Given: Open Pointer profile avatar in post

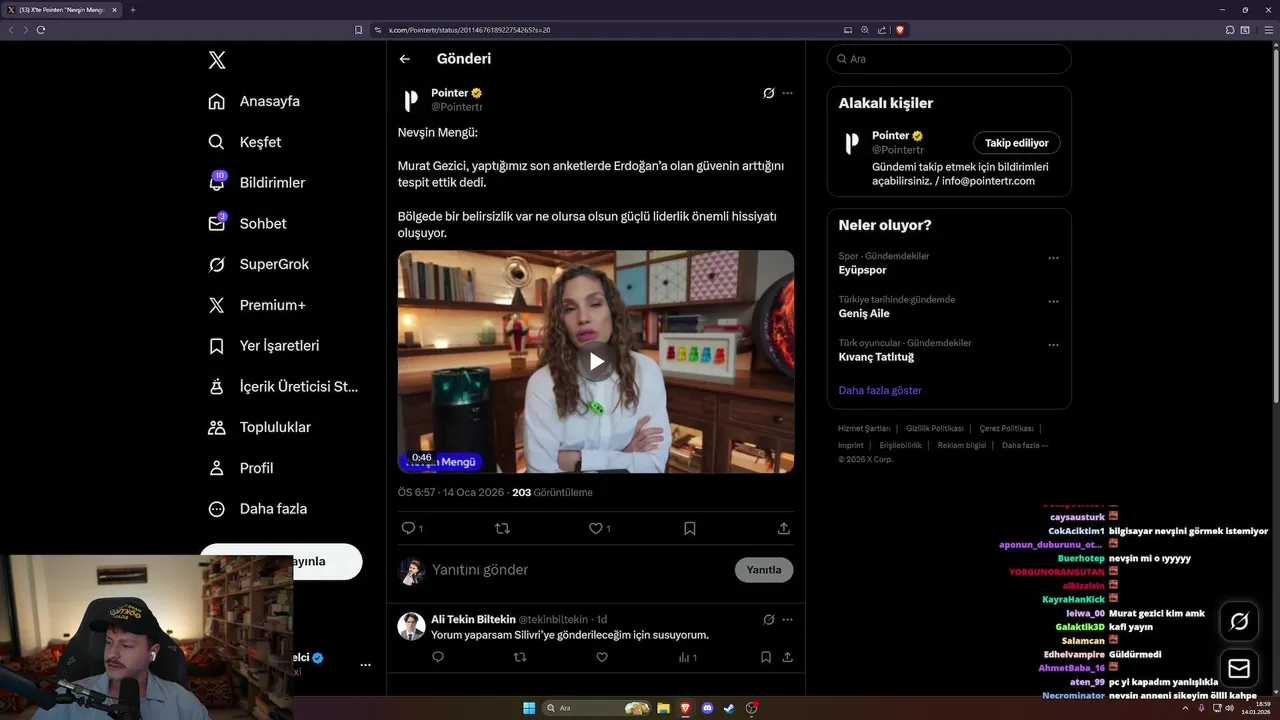Looking at the screenshot, I should (x=410, y=100).
